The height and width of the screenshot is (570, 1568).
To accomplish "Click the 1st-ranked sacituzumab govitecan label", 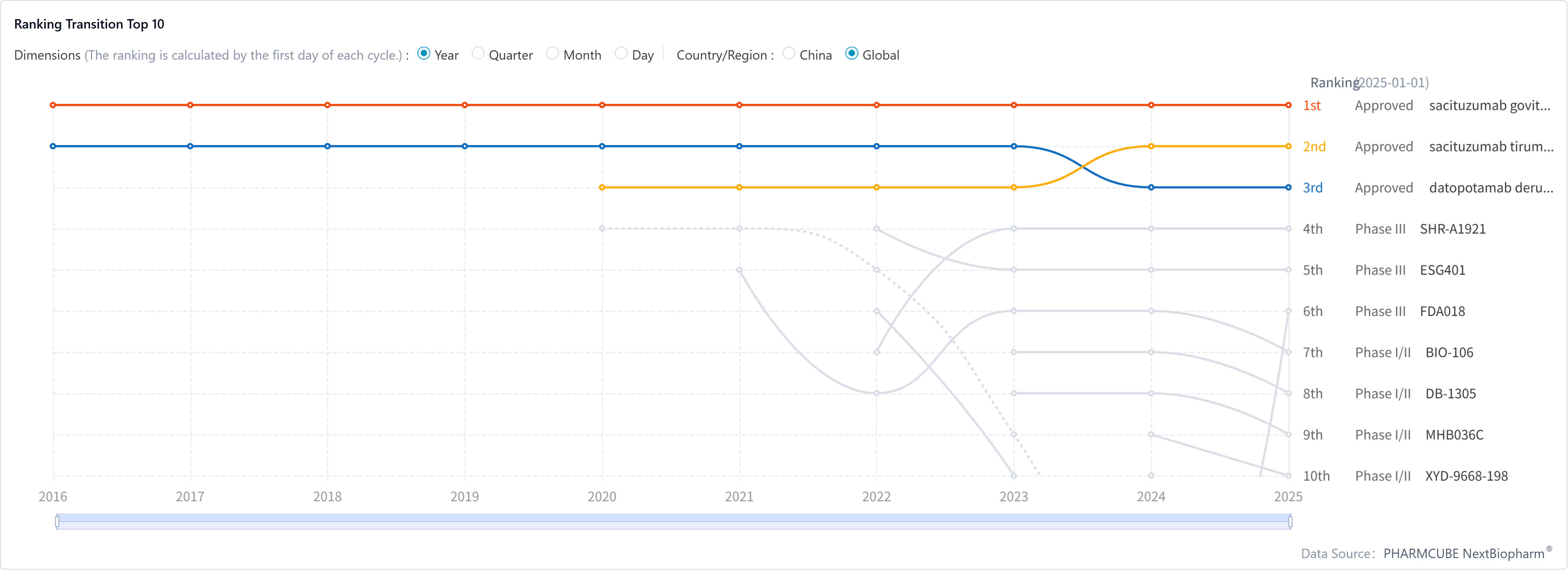I will (1489, 105).
